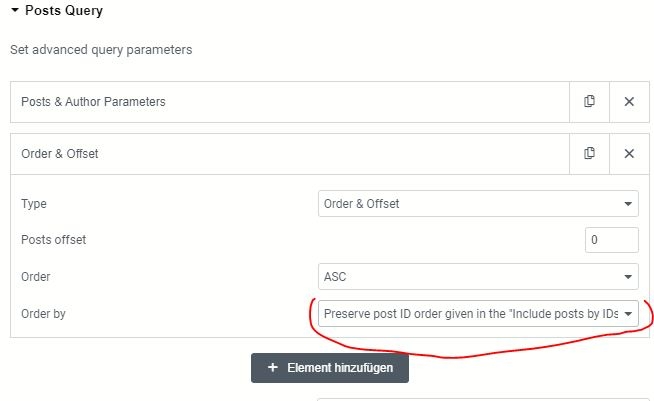The height and width of the screenshot is (401, 654).
Task: Expand the Posts & Author Parameters row
Action: [290, 102]
